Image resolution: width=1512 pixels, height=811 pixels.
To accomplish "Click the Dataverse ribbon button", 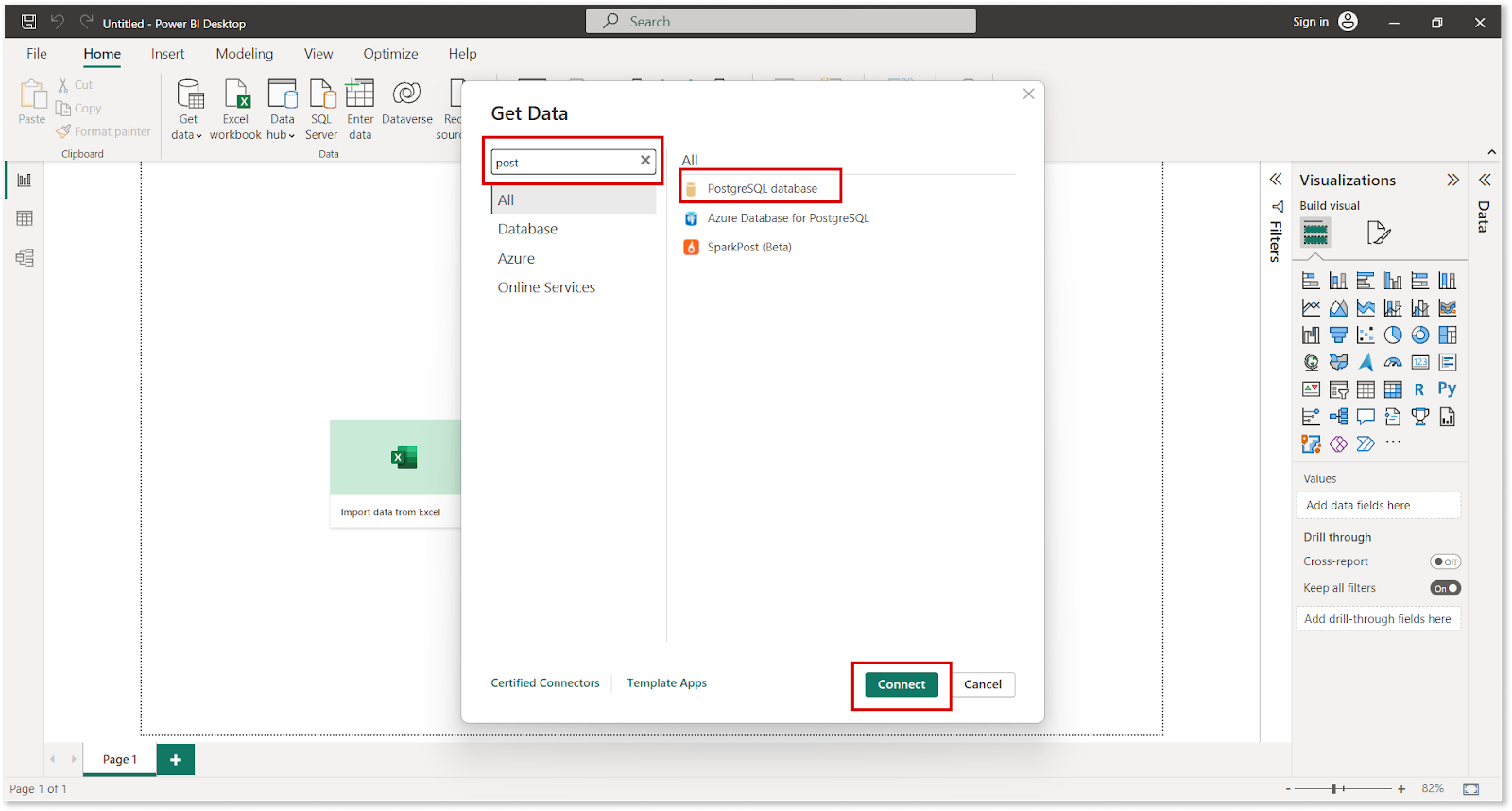I will pyautogui.click(x=407, y=104).
